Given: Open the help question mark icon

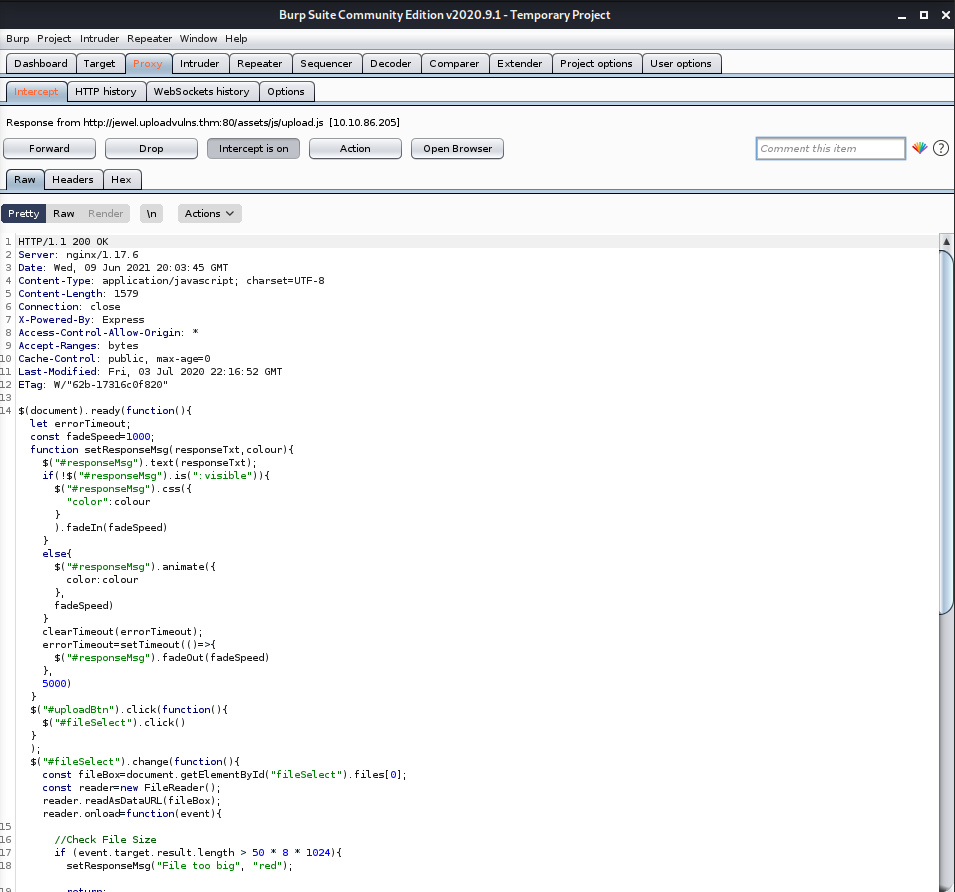Looking at the screenshot, I should (x=941, y=148).
